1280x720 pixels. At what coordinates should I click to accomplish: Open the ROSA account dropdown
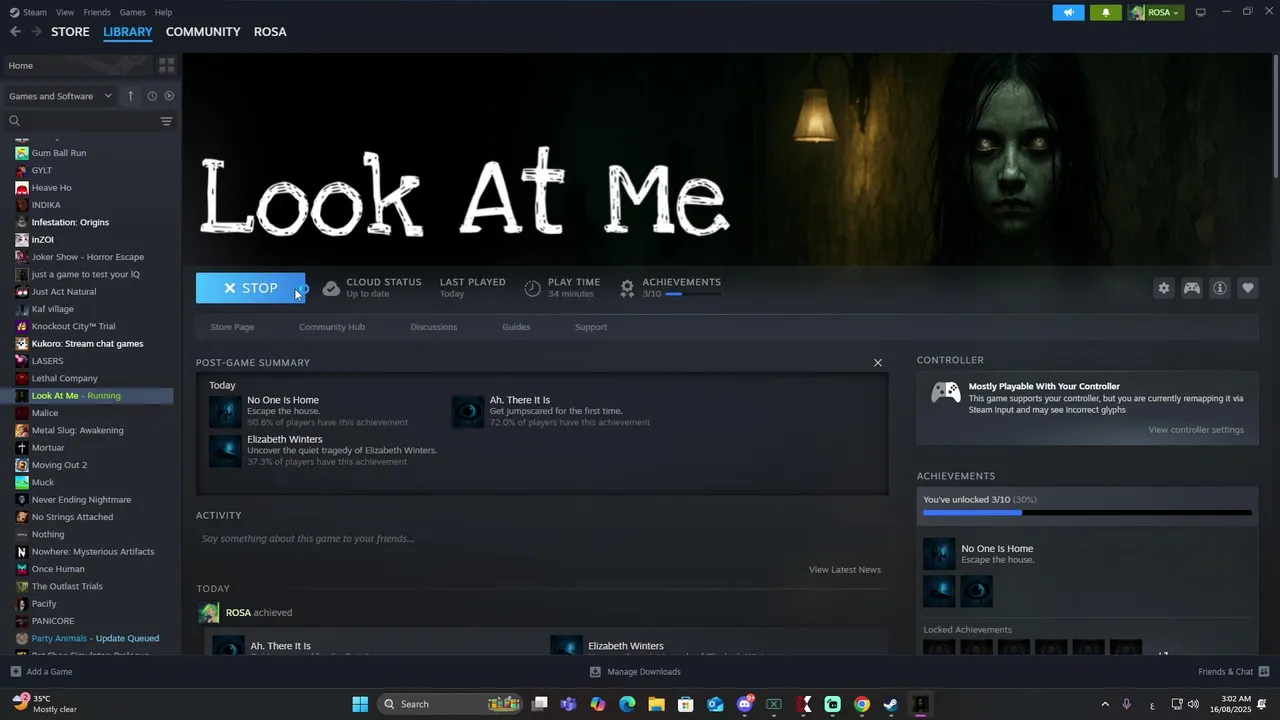pos(1156,12)
